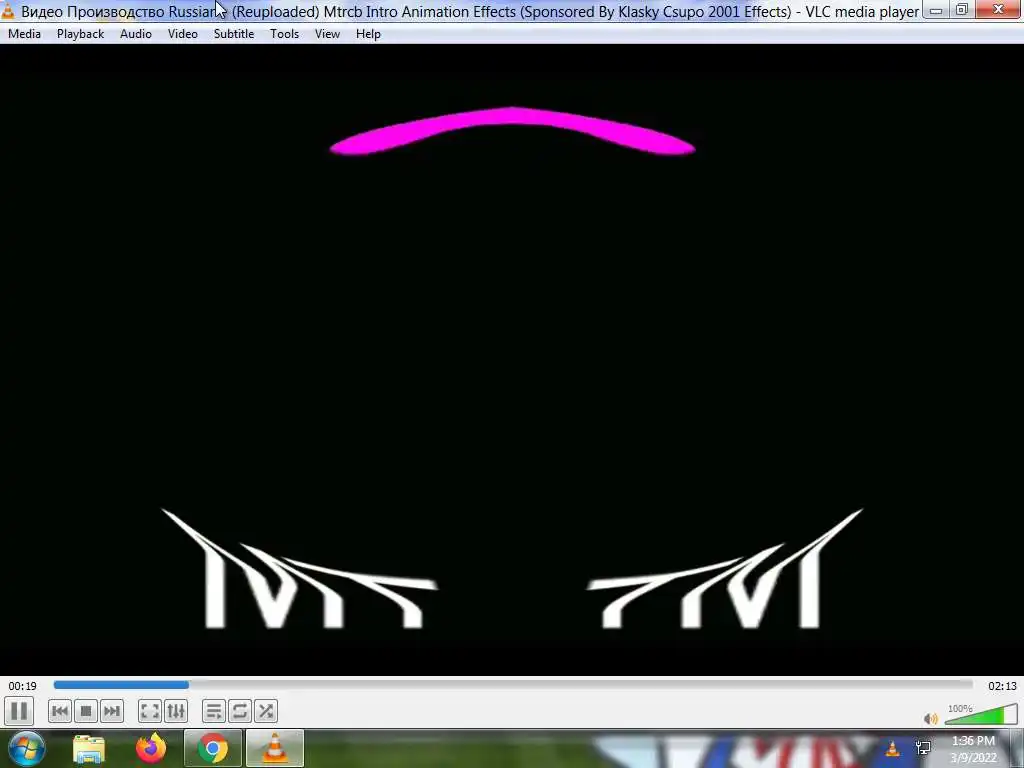Toggle elapsed time display 00:19
Viewport: 1024px width, 768px height.
(22, 686)
